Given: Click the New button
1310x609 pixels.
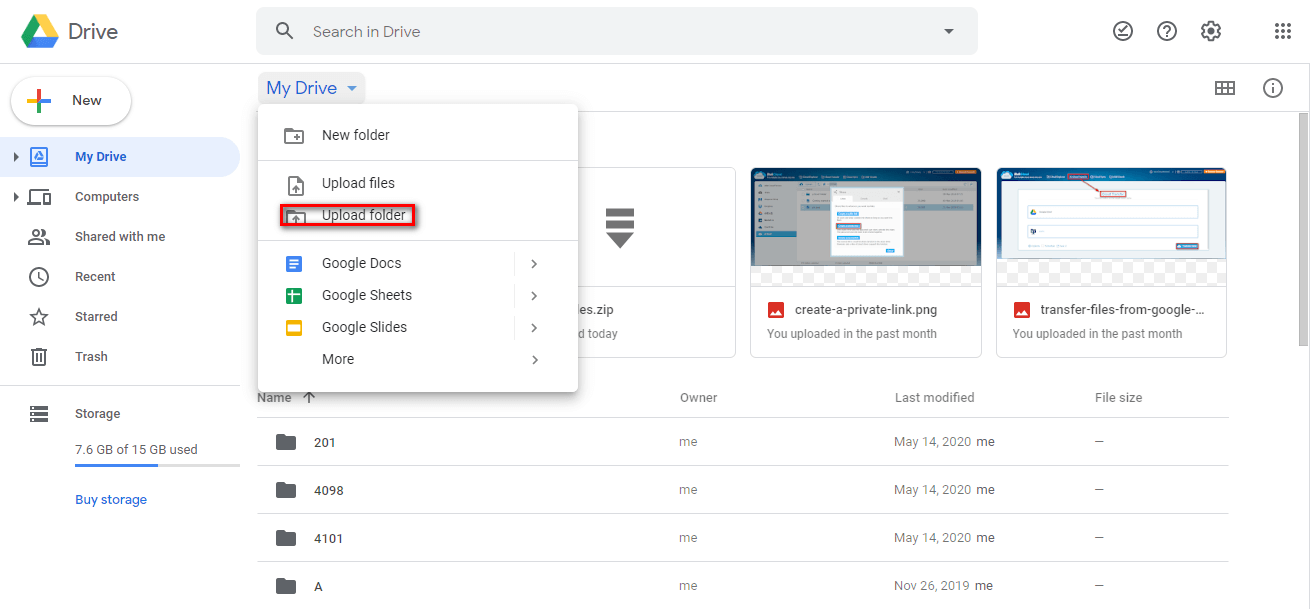Looking at the screenshot, I should tap(71, 101).
